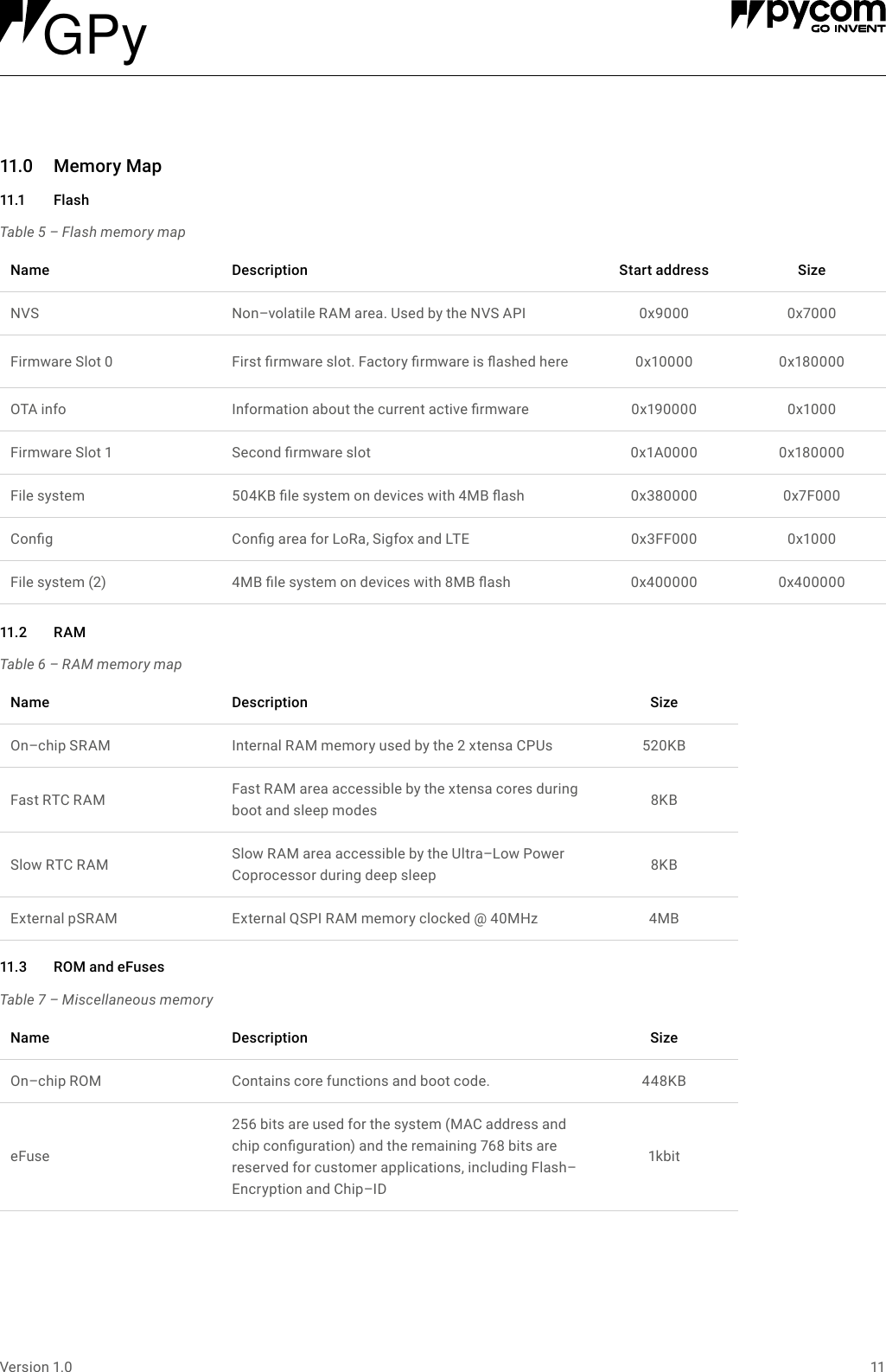Click the Version 1.0 footer text
886x1372 pixels.
point(36,1366)
